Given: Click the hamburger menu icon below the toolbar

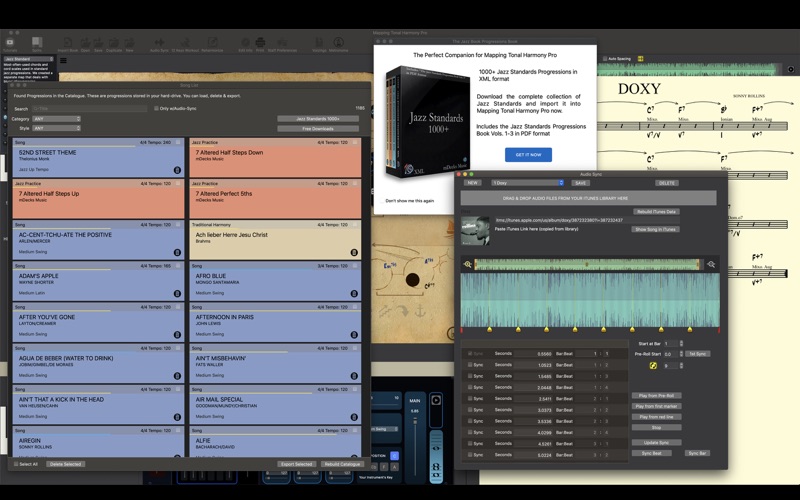Looking at the screenshot, I should 63,60.
